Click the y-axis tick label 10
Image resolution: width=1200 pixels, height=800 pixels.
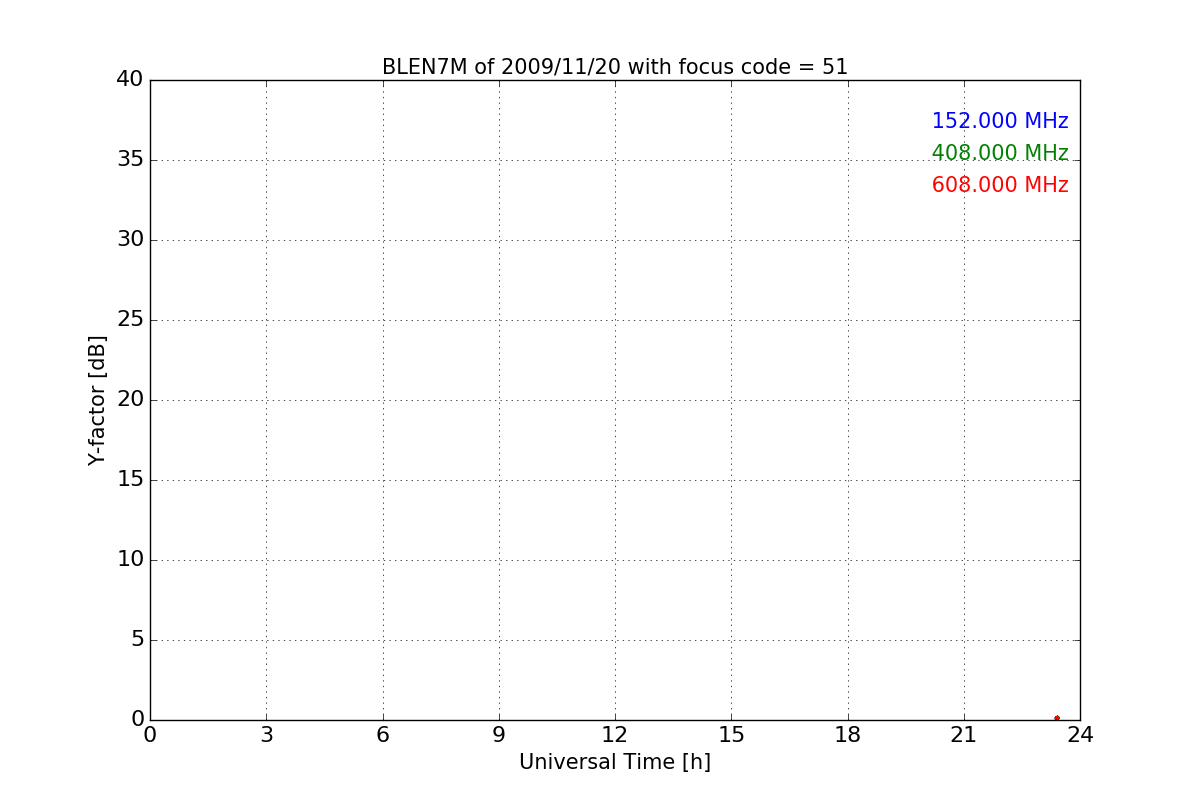pyautogui.click(x=130, y=559)
